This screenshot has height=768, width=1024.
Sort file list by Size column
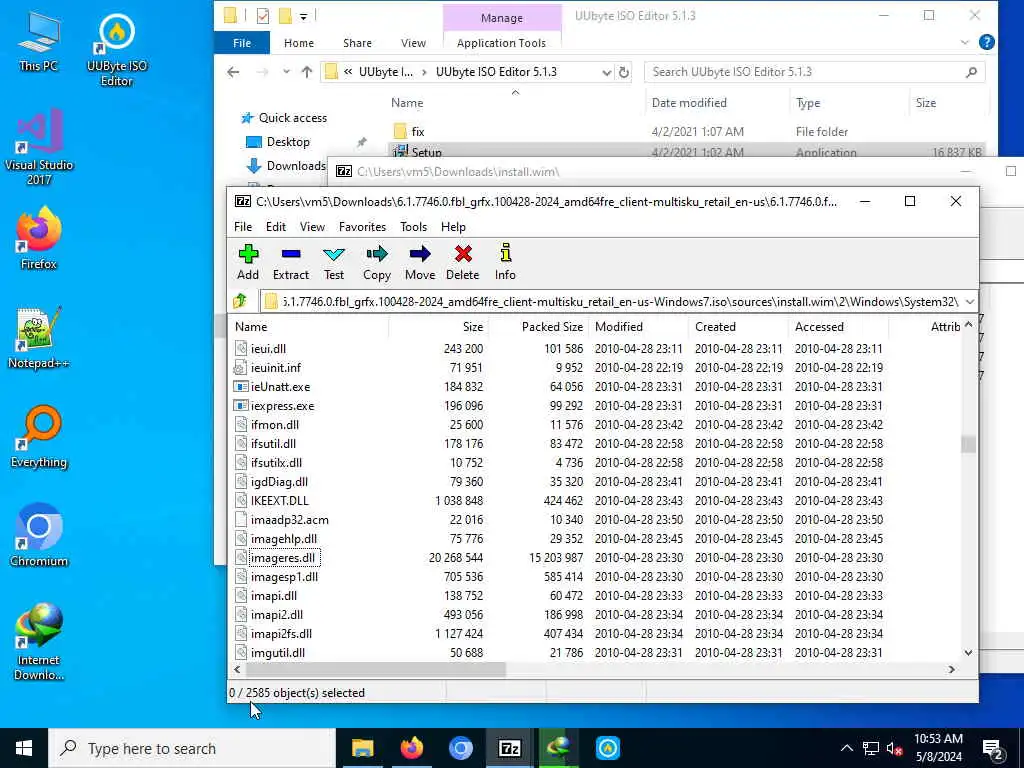(x=438, y=327)
